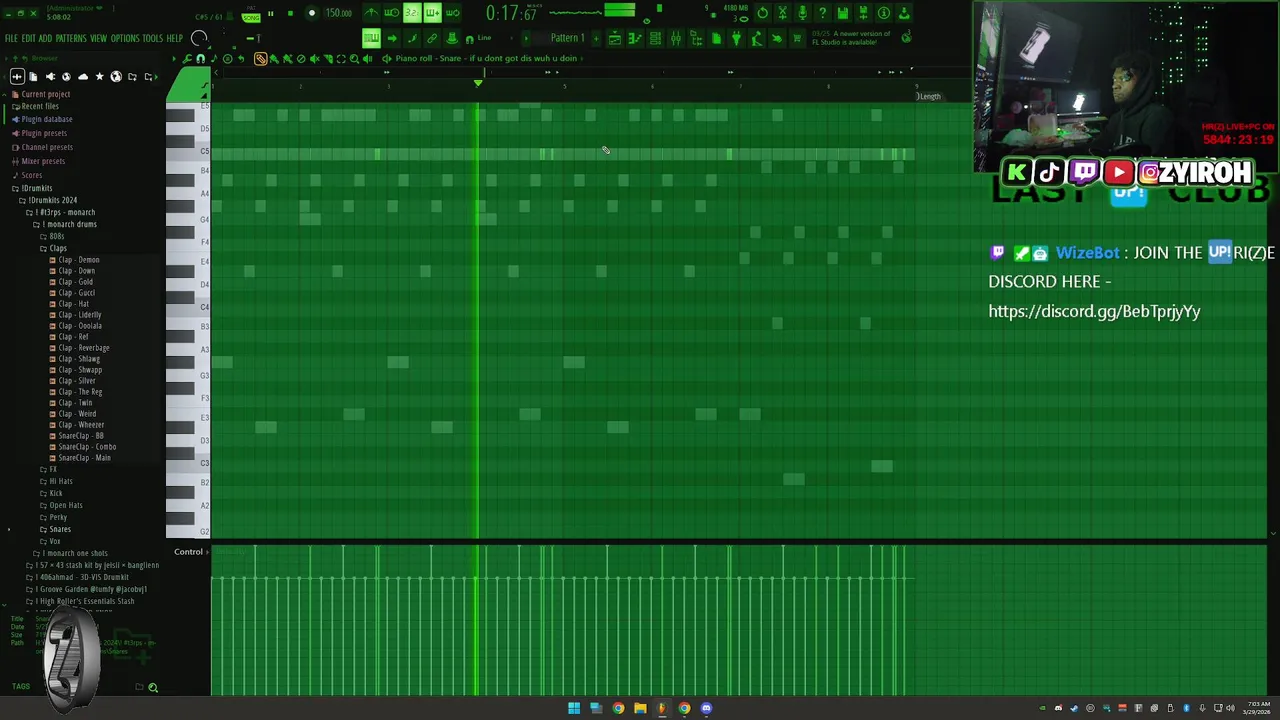Open Discord from the taskbar
This screenshot has height=720, width=1280.
pyautogui.click(x=706, y=708)
